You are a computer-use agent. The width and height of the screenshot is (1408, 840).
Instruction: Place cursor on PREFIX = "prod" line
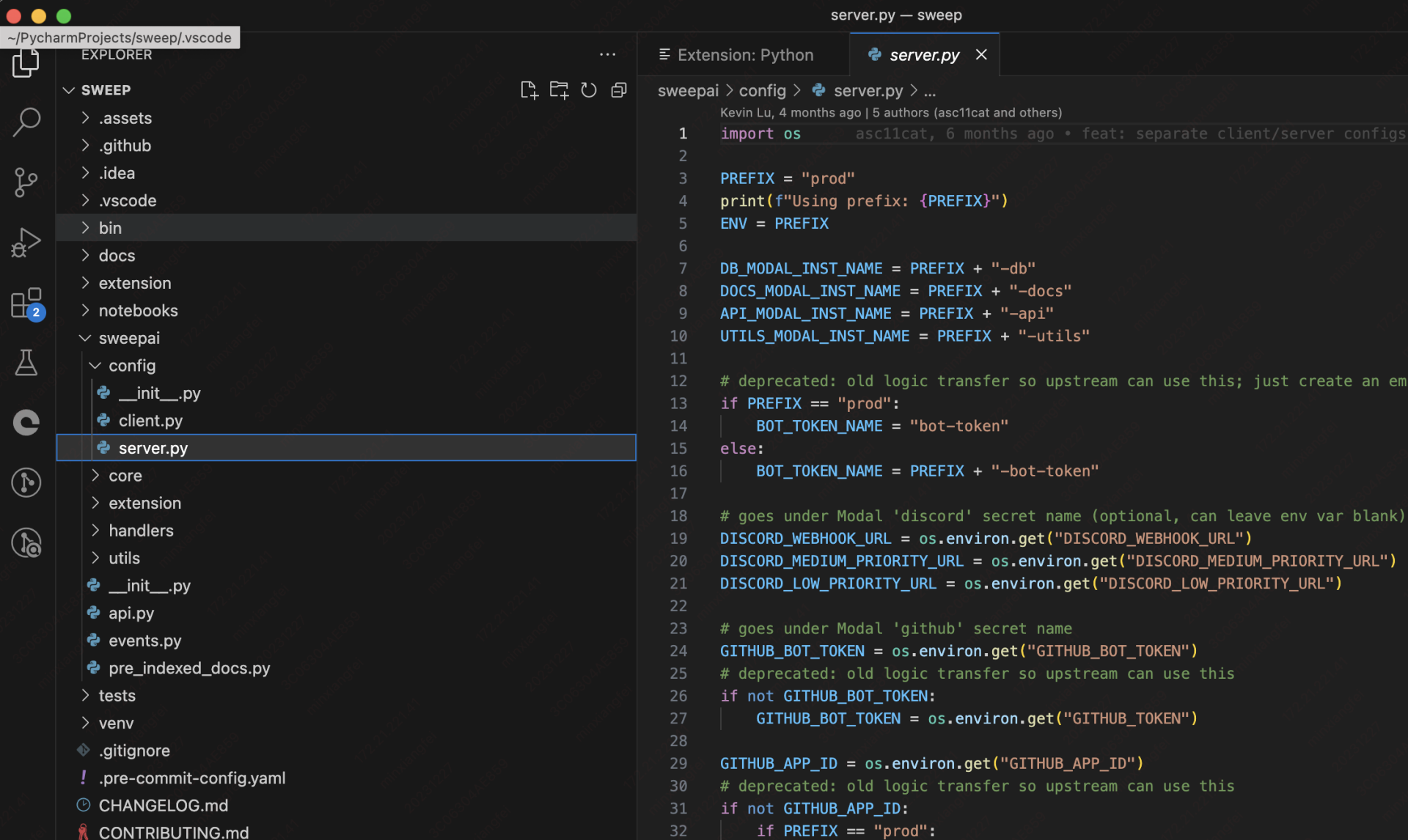pyautogui.click(x=788, y=178)
